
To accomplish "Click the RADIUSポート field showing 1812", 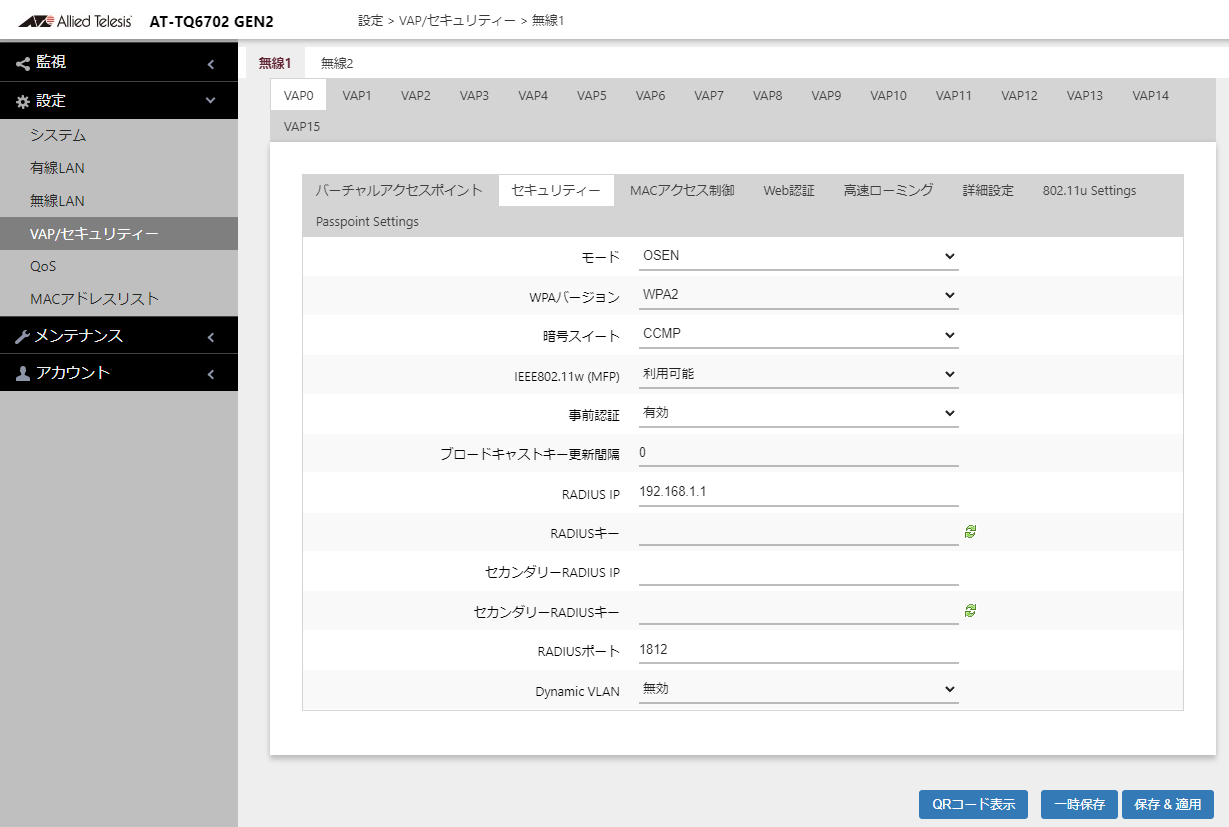I will (799, 650).
